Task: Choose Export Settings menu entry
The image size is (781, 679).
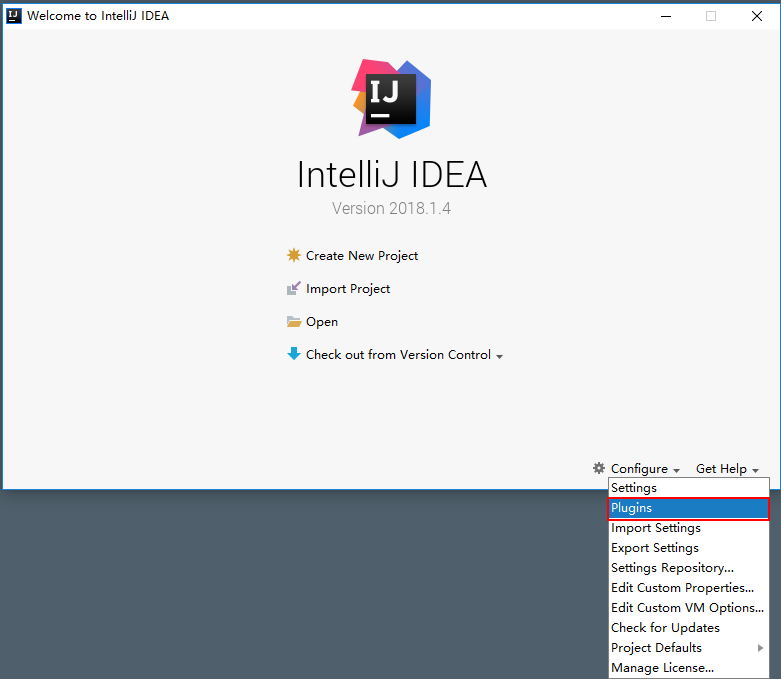Action: click(689, 548)
